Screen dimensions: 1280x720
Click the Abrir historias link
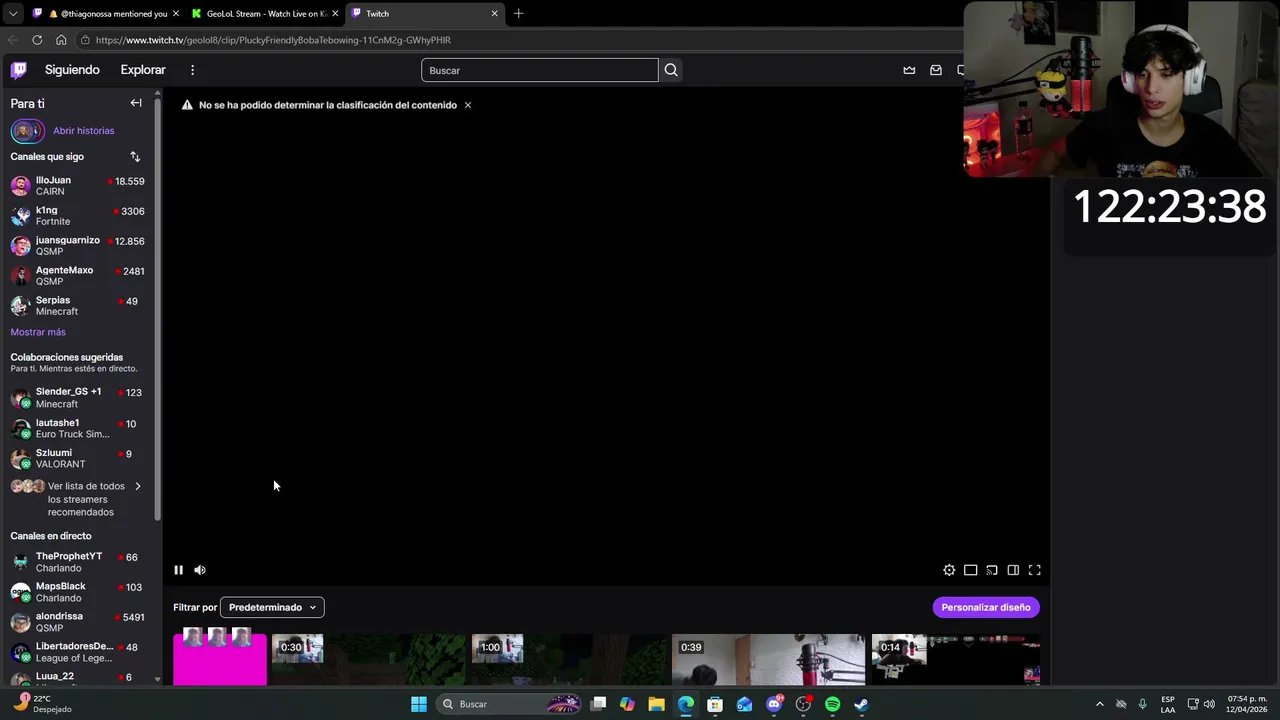tap(84, 131)
